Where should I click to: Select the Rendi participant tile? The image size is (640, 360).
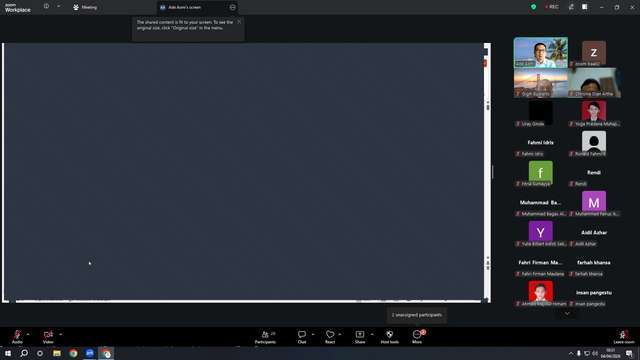pyautogui.click(x=594, y=173)
